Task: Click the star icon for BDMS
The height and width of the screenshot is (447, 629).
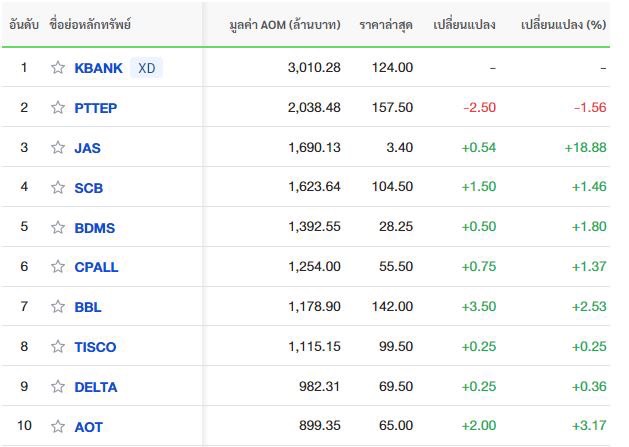Action: [58, 228]
